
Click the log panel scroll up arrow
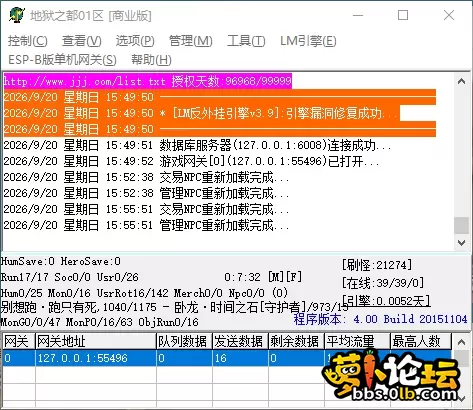pos(461,81)
